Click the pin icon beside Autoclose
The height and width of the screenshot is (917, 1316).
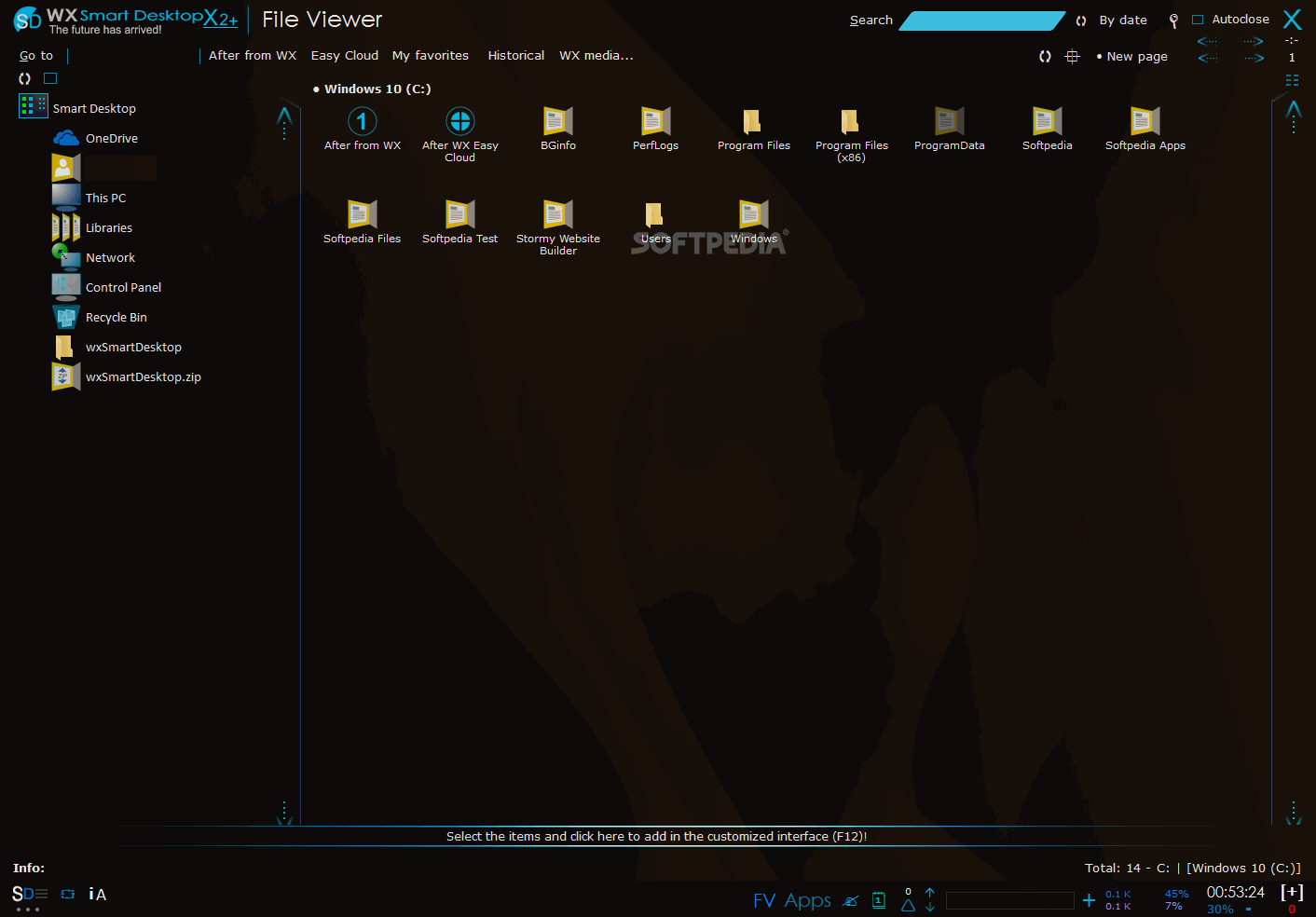[x=1173, y=21]
